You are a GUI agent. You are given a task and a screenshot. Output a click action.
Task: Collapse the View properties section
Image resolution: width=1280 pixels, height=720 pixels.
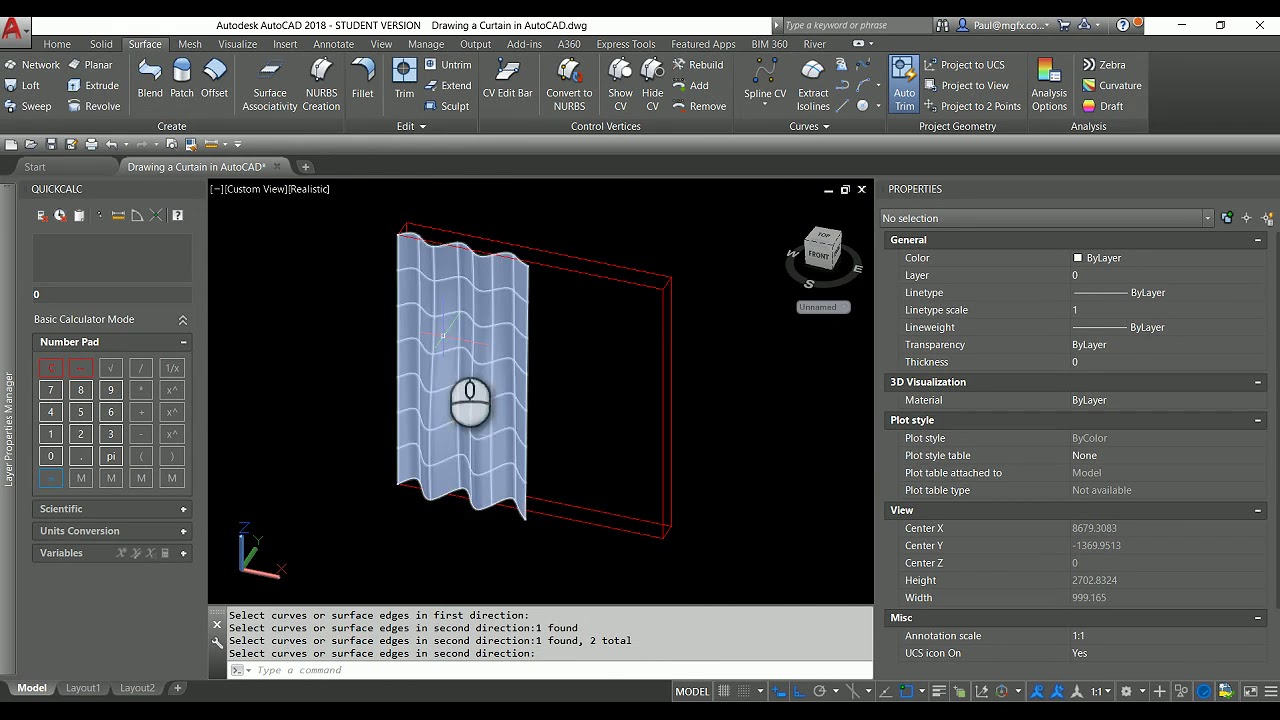[1258, 510]
